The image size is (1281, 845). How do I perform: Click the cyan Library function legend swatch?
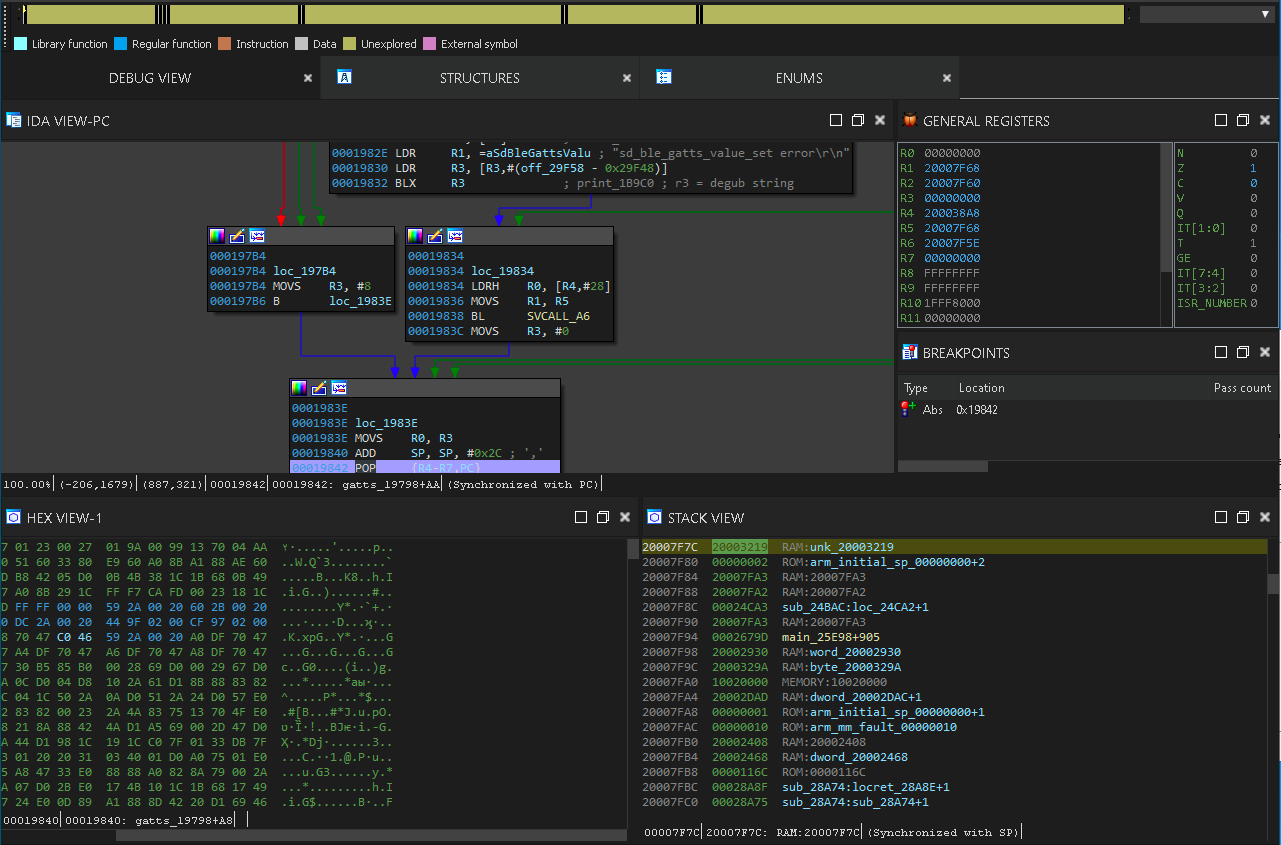click(x=20, y=44)
